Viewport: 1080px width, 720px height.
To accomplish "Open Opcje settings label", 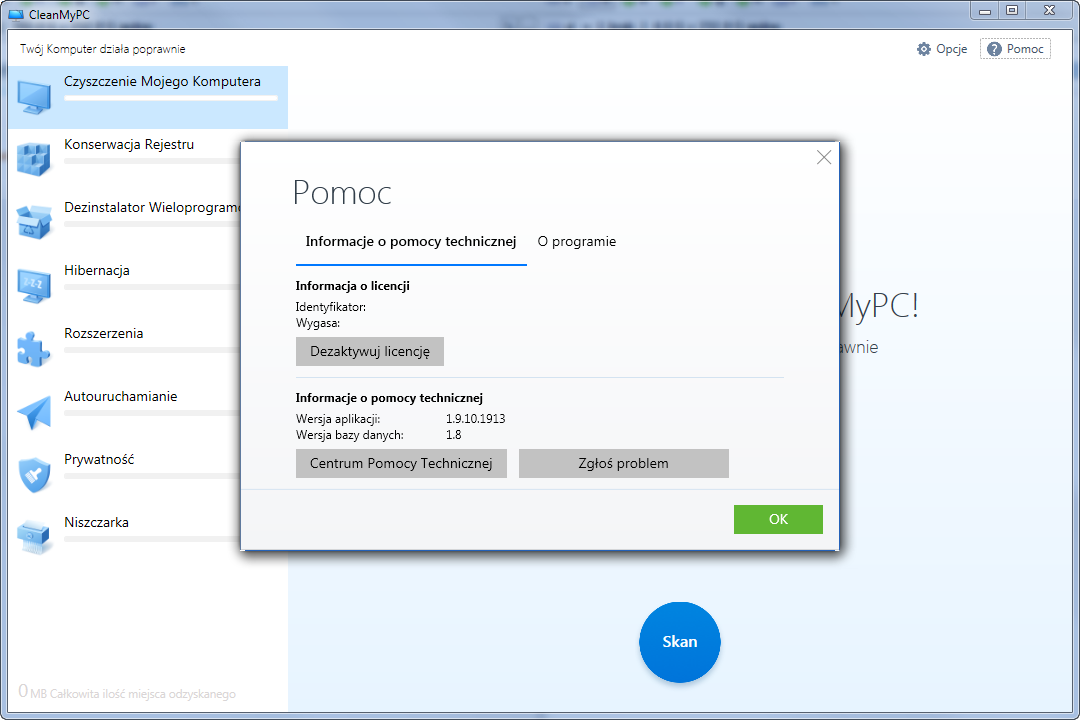I will pos(951,49).
